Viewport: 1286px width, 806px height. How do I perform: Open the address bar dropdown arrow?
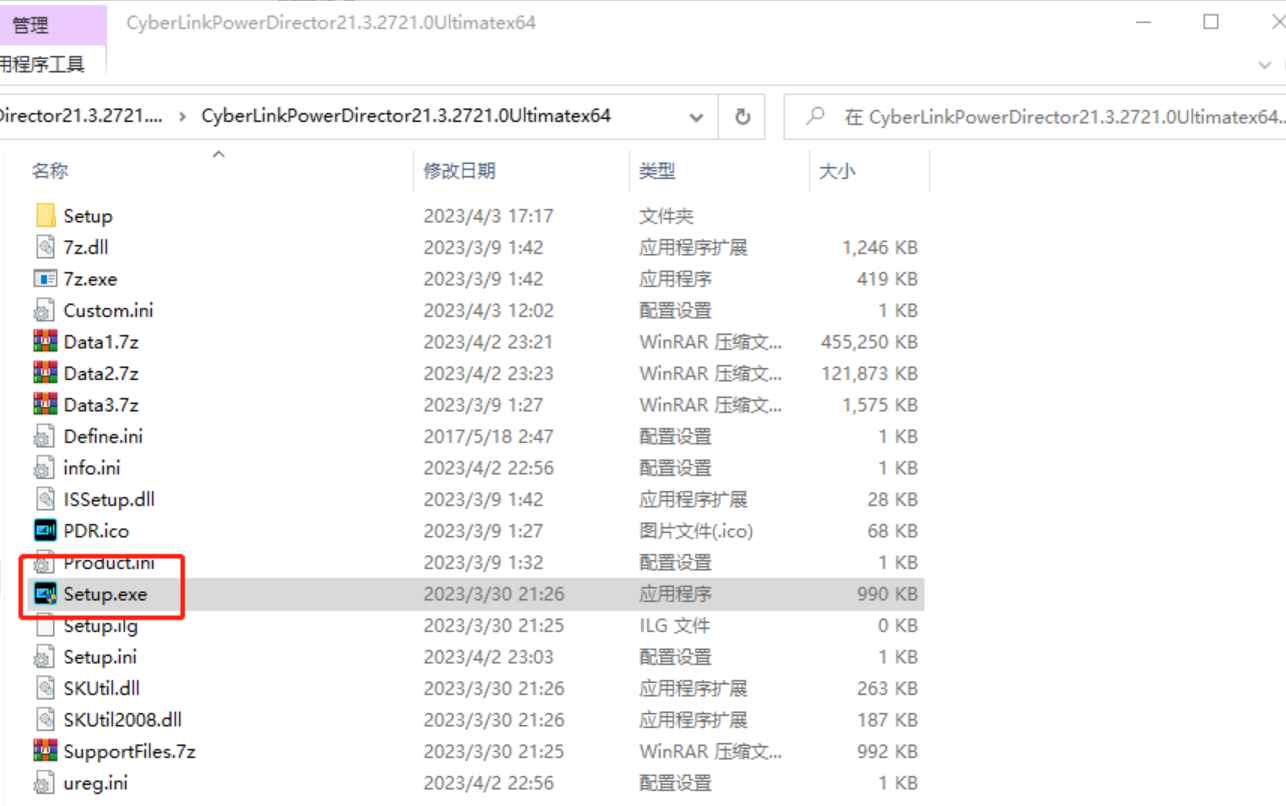point(697,116)
